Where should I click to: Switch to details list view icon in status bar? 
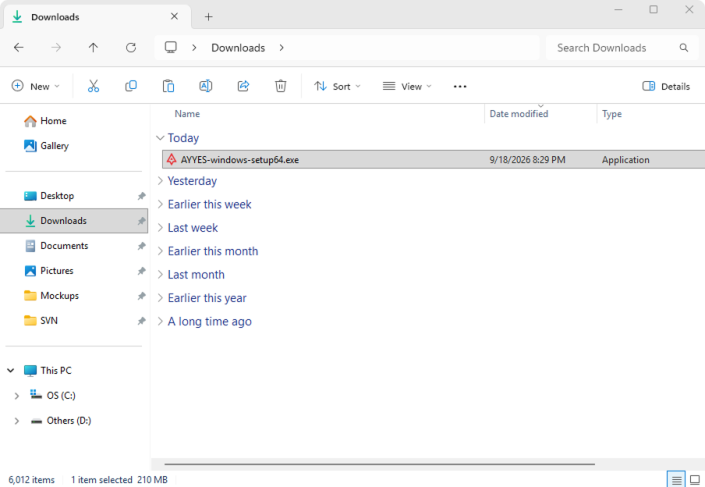pos(676,480)
